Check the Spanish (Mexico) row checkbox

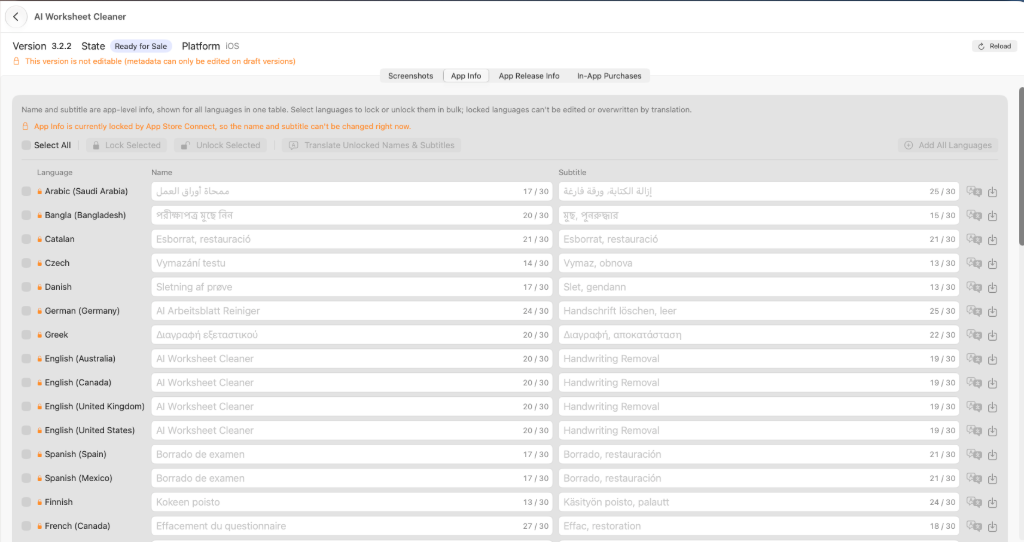point(26,479)
